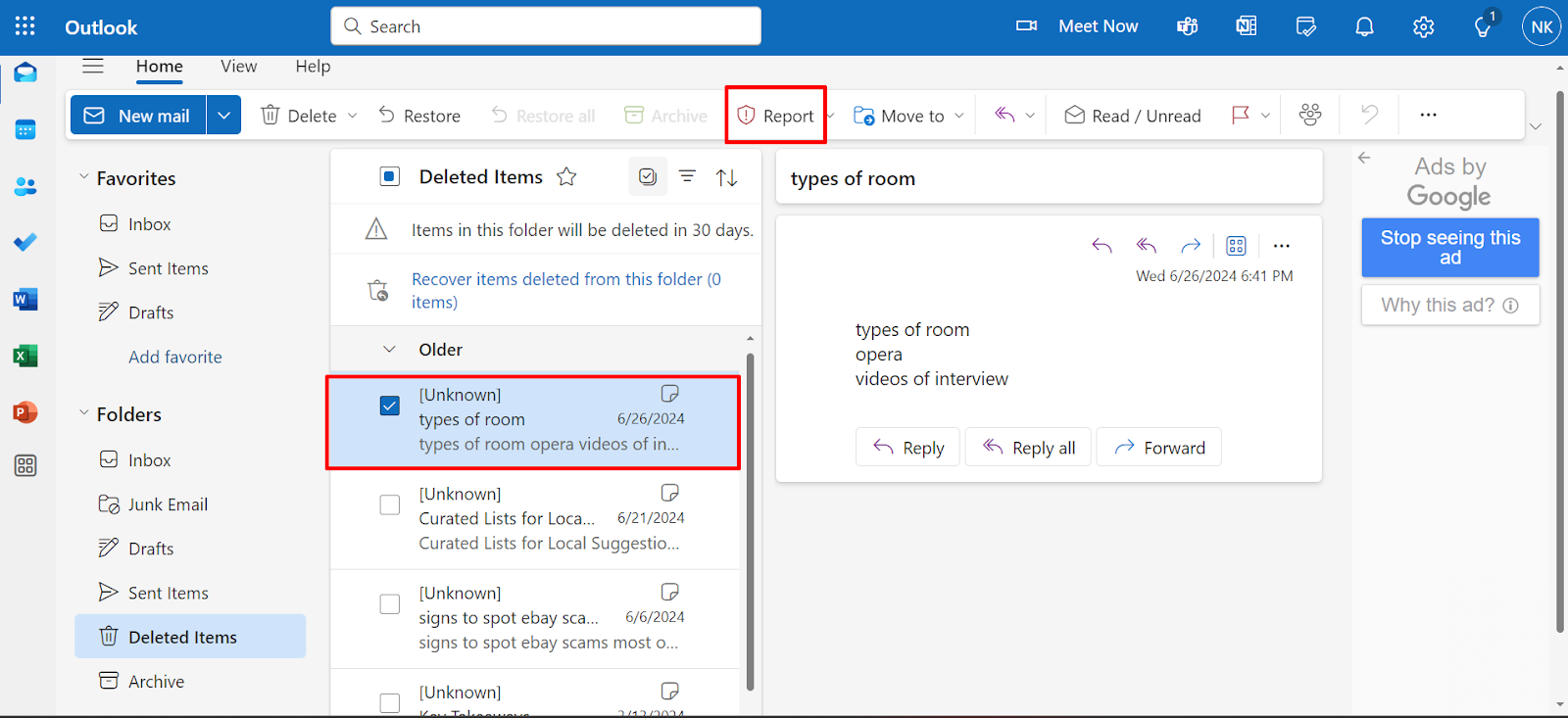
Task: Open the NK account profile
Action: [x=1542, y=26]
